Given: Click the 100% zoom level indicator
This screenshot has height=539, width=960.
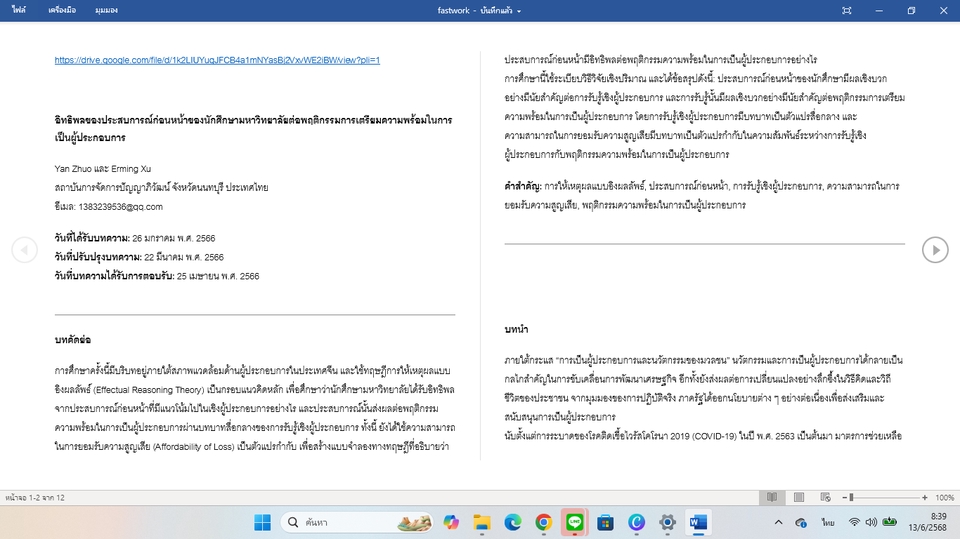Looking at the screenshot, I should point(945,497).
